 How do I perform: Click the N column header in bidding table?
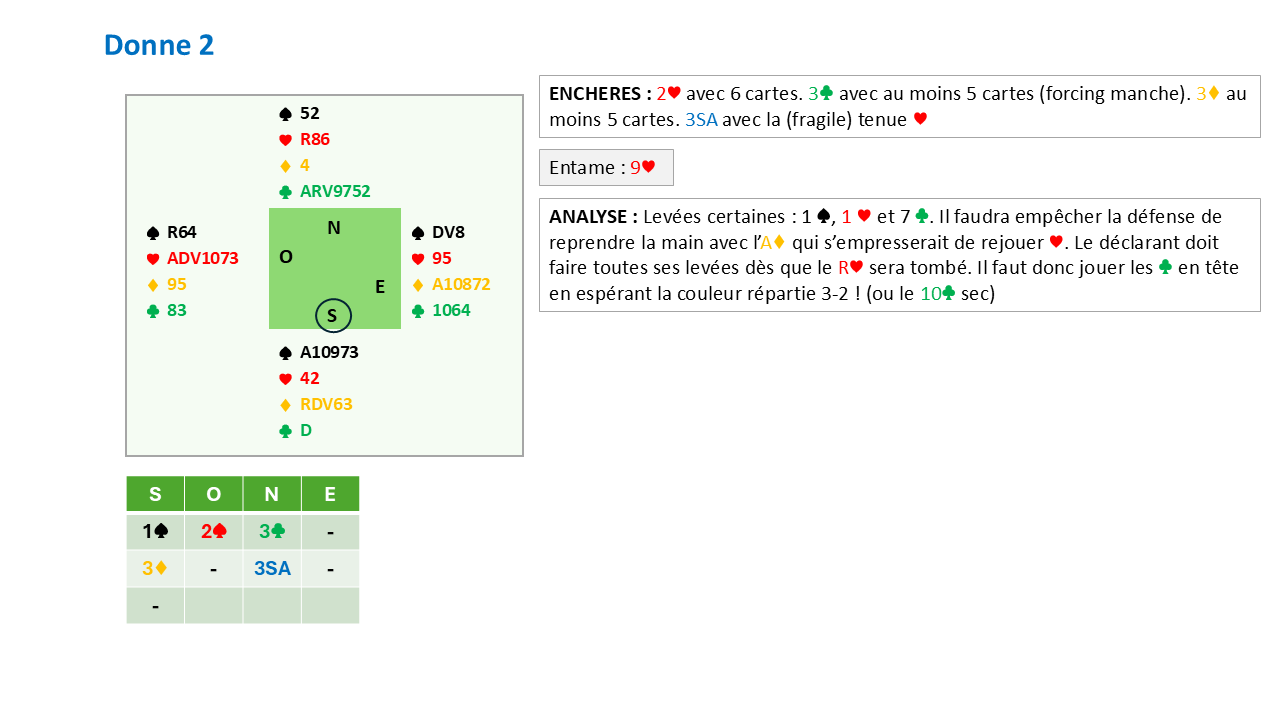tap(271, 494)
